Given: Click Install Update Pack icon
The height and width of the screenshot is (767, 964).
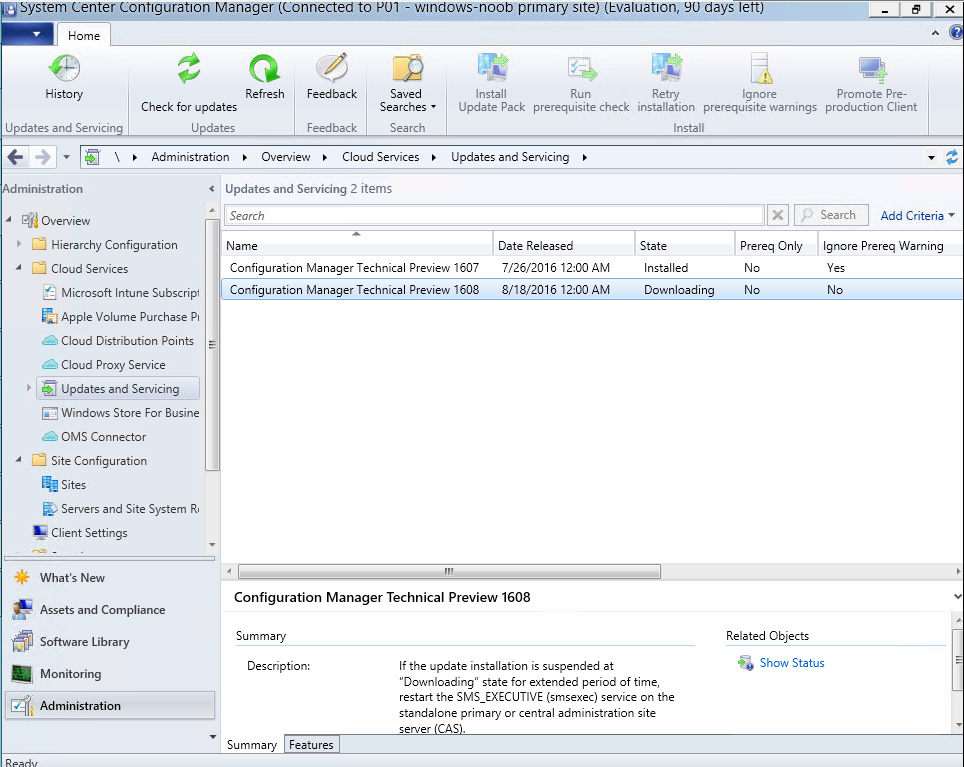Looking at the screenshot, I should [x=492, y=68].
